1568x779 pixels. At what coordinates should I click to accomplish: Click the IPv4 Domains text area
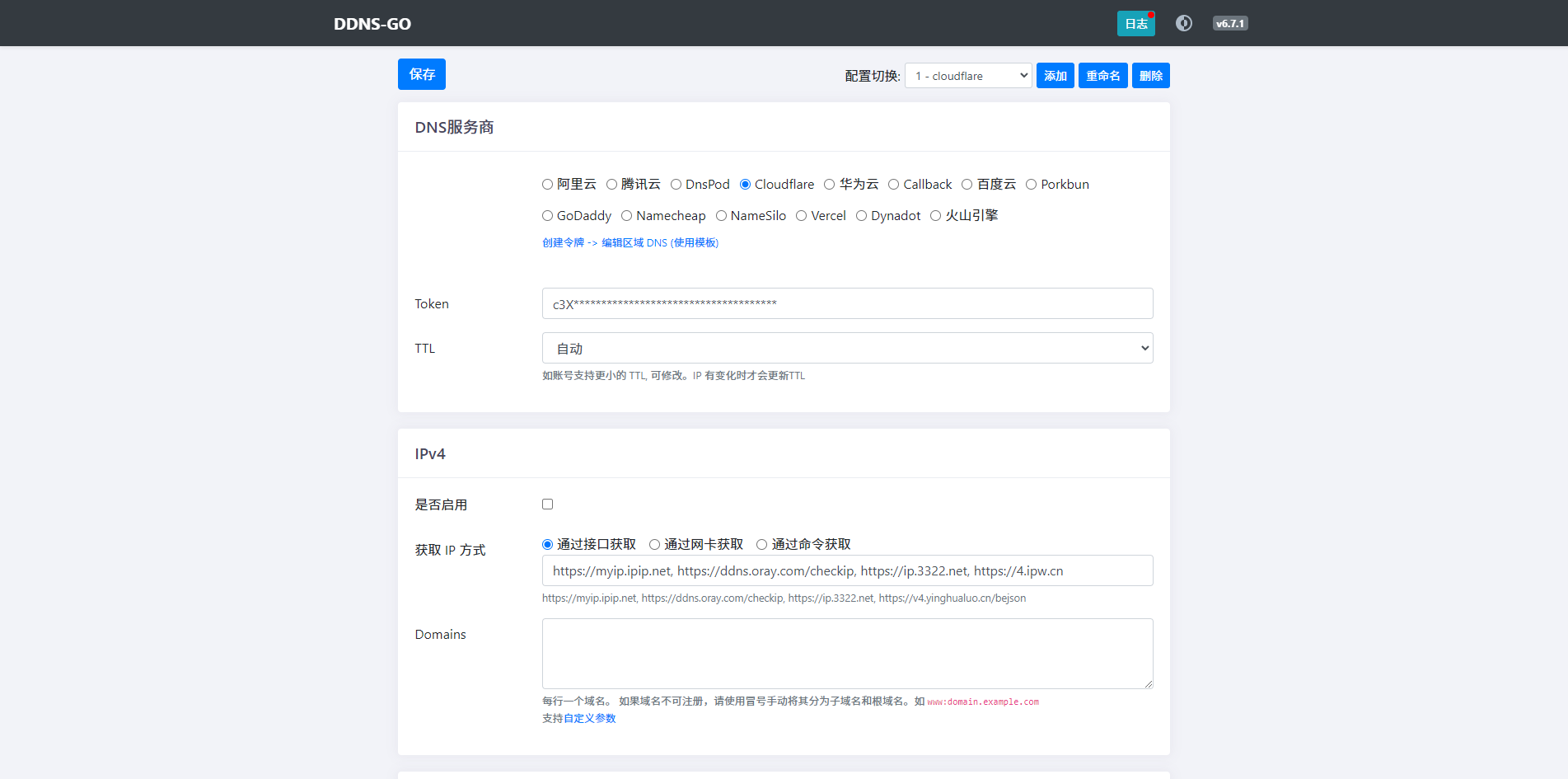pyautogui.click(x=847, y=653)
